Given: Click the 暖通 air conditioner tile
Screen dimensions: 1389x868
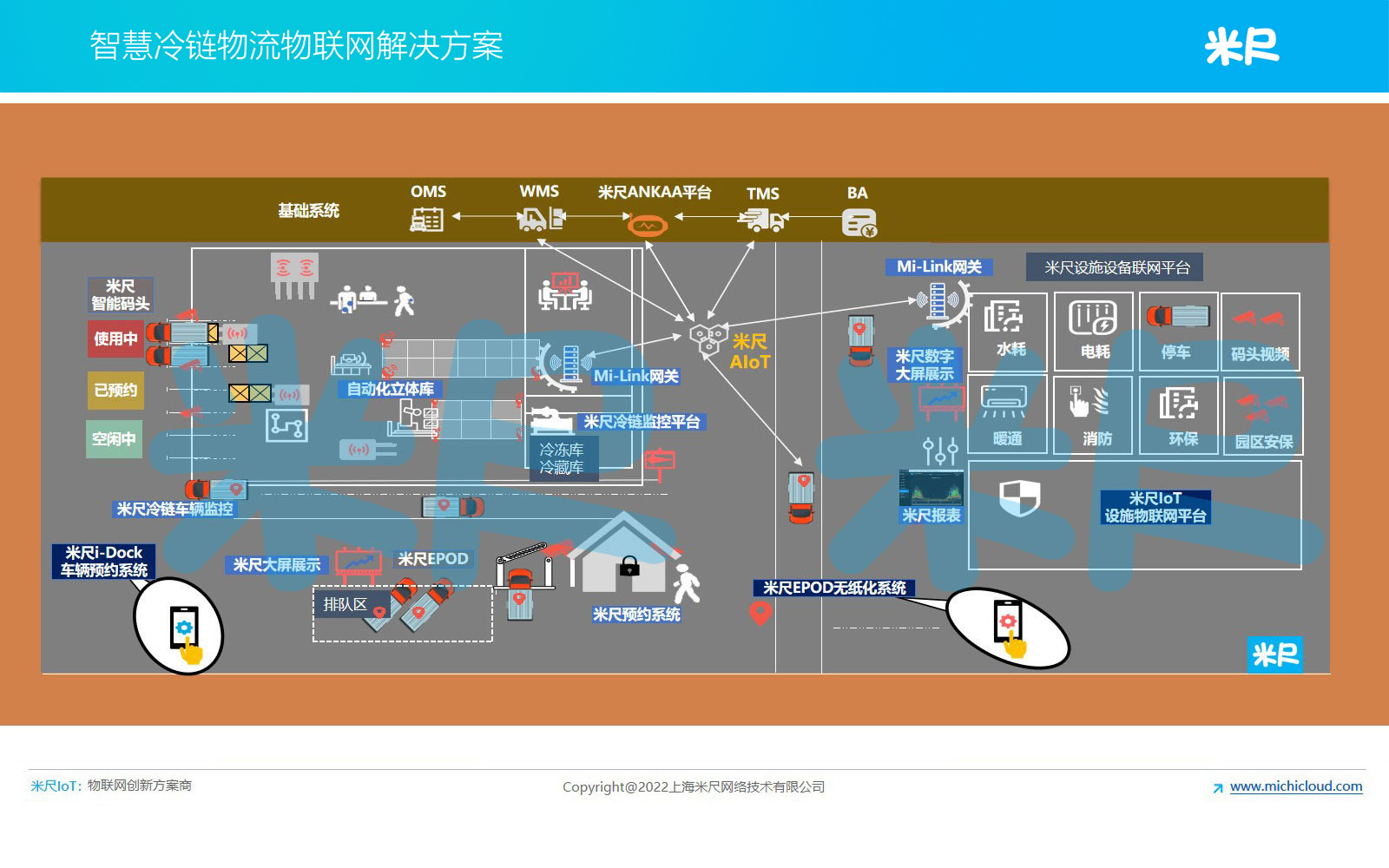Looking at the screenshot, I should tap(1006, 415).
